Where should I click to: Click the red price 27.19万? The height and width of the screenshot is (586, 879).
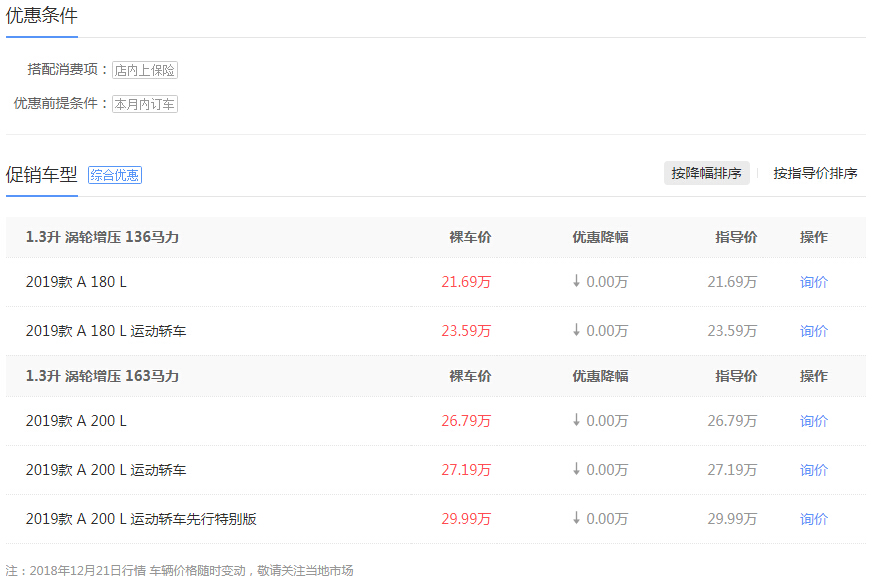tap(466, 470)
